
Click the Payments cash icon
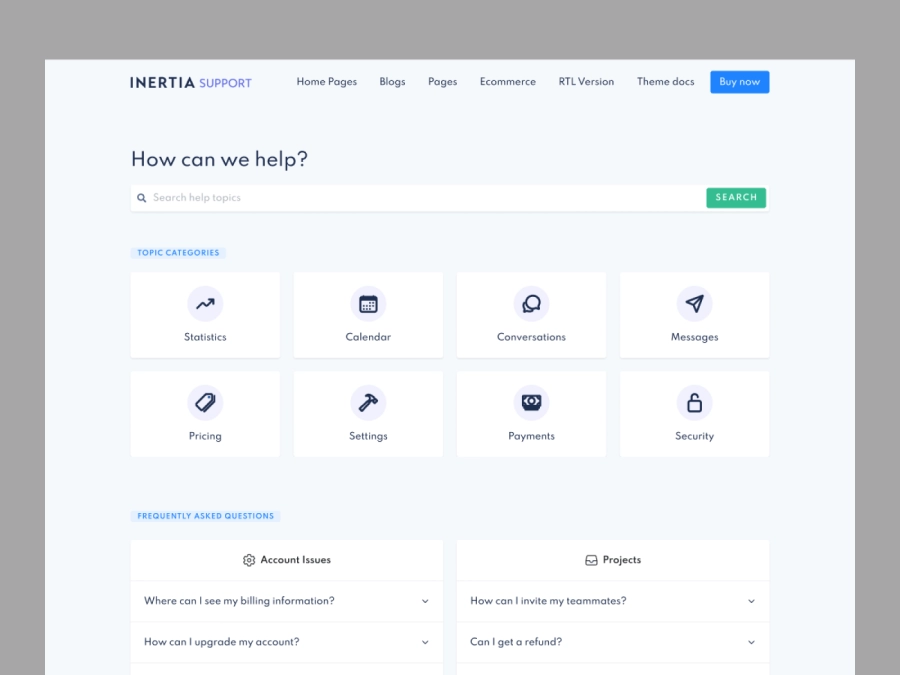coord(531,402)
